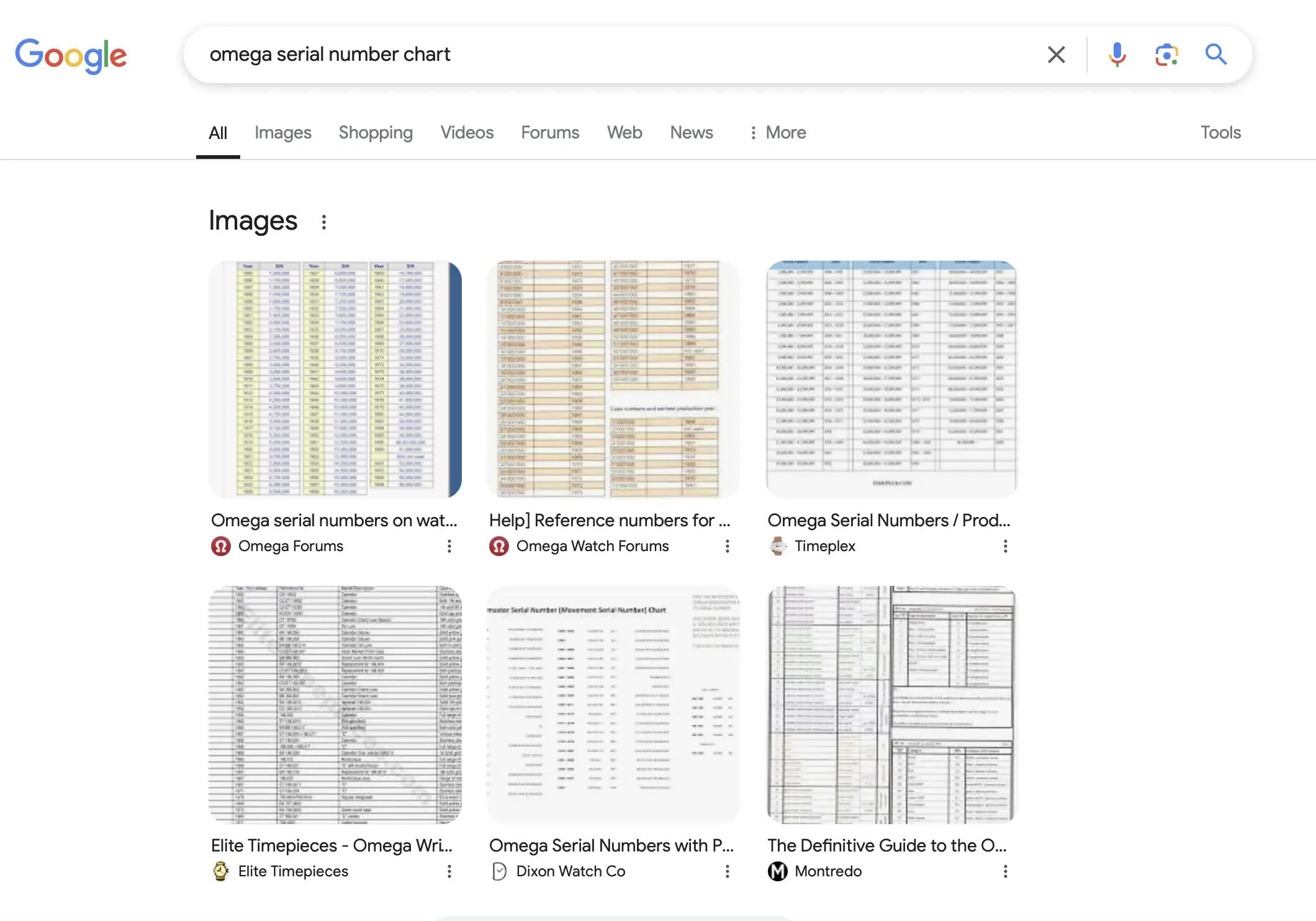Open options beside the Images heading

pyautogui.click(x=323, y=222)
